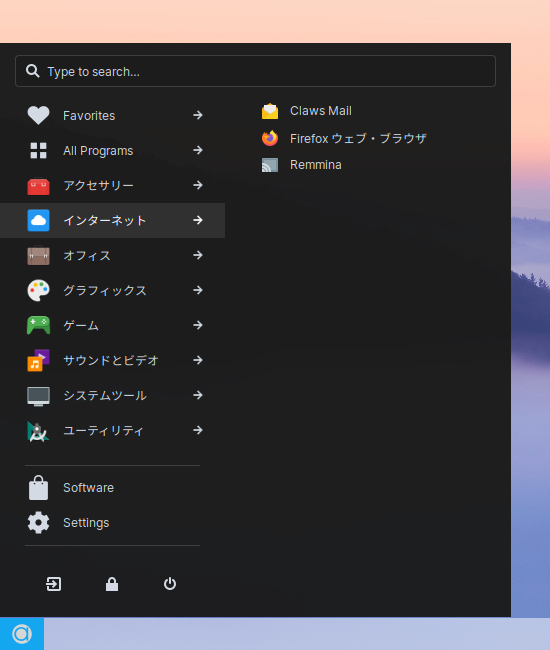This screenshot has width=550, height=650.
Task: Open the システムツール category
Action: point(112,395)
